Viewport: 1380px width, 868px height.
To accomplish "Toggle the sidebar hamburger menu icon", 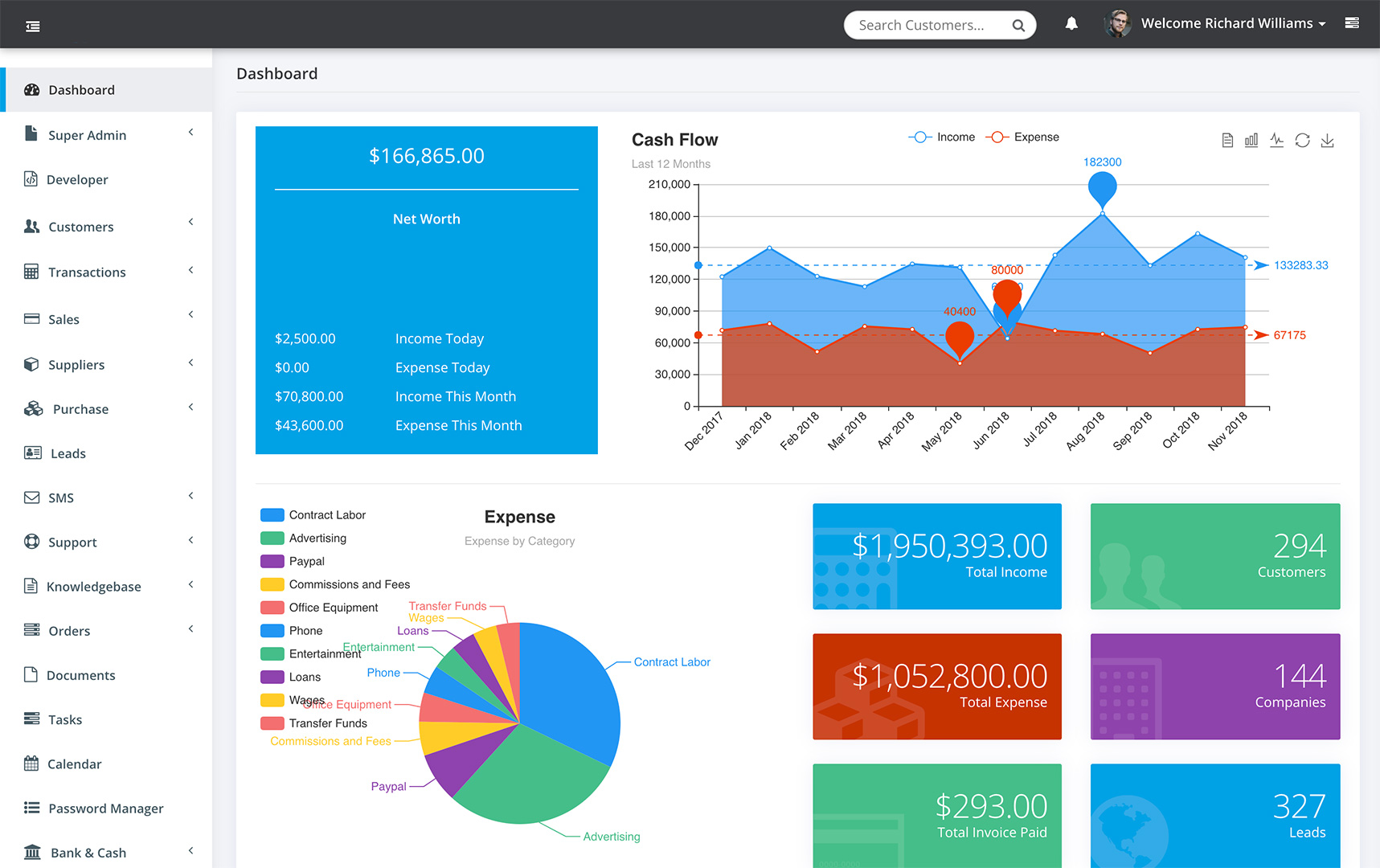I will tap(33, 27).
